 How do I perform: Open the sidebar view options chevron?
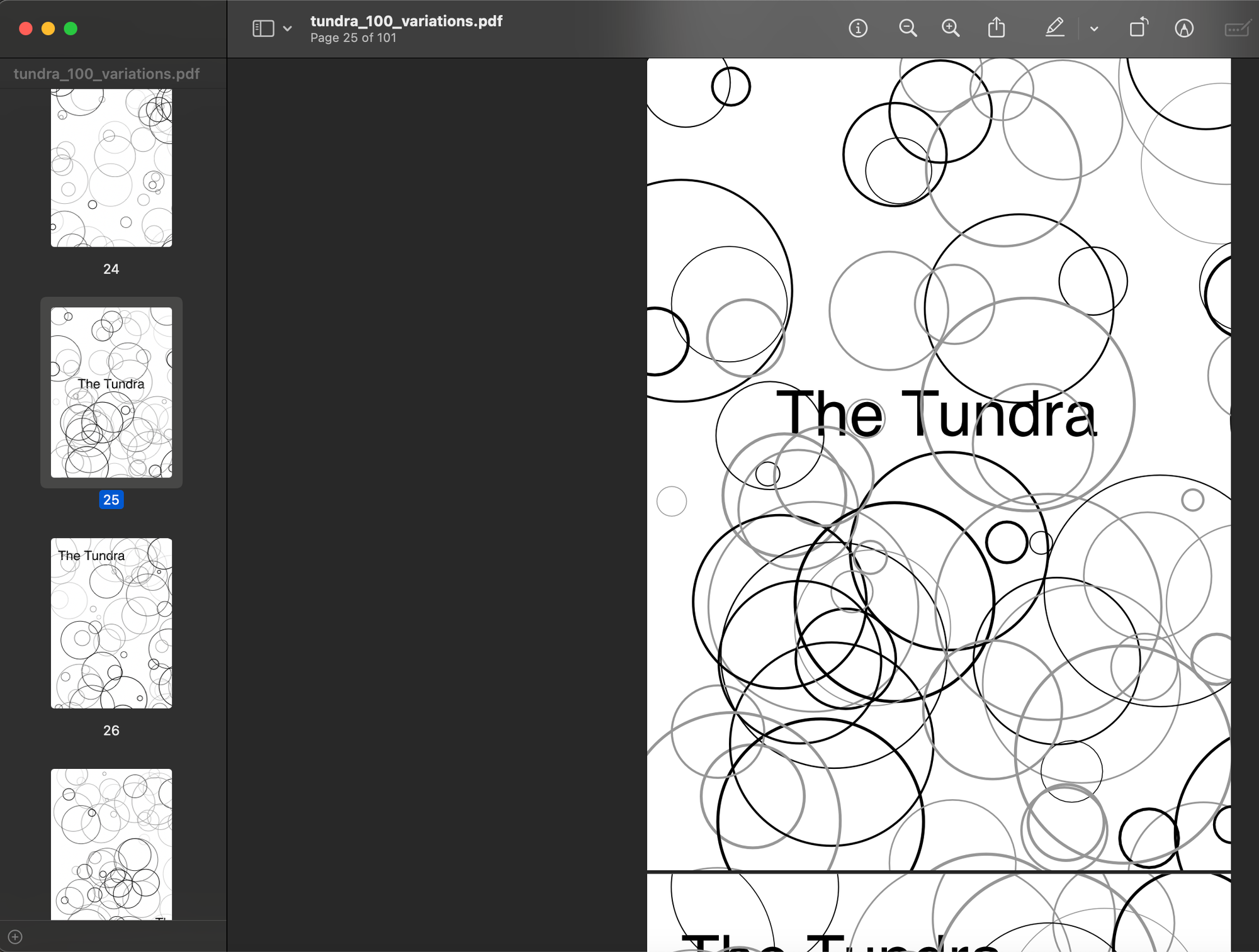[288, 29]
